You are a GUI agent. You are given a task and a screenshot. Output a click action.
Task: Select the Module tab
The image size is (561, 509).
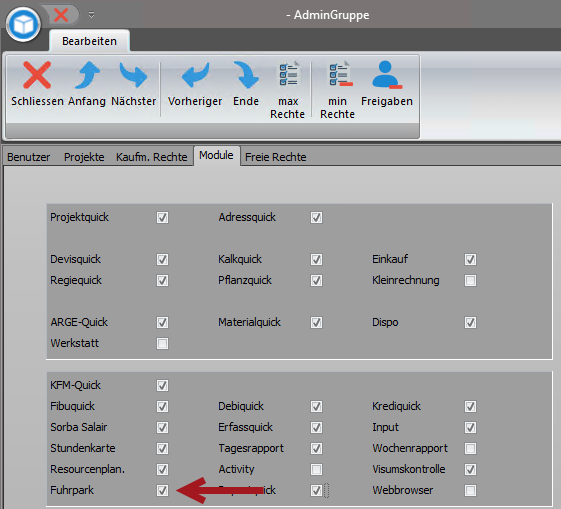pyautogui.click(x=216, y=155)
